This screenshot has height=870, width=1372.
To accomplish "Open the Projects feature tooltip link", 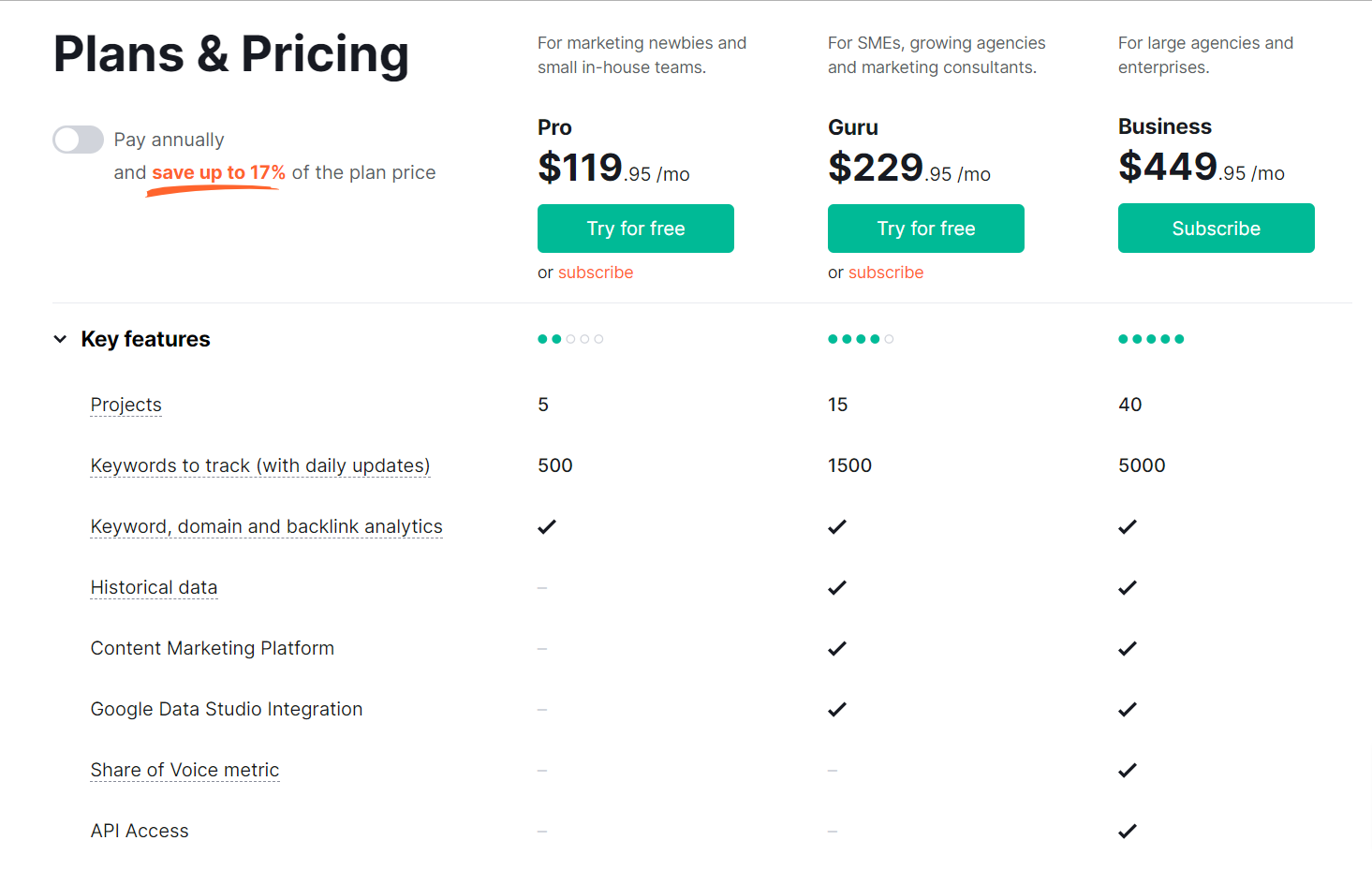I will coord(126,405).
